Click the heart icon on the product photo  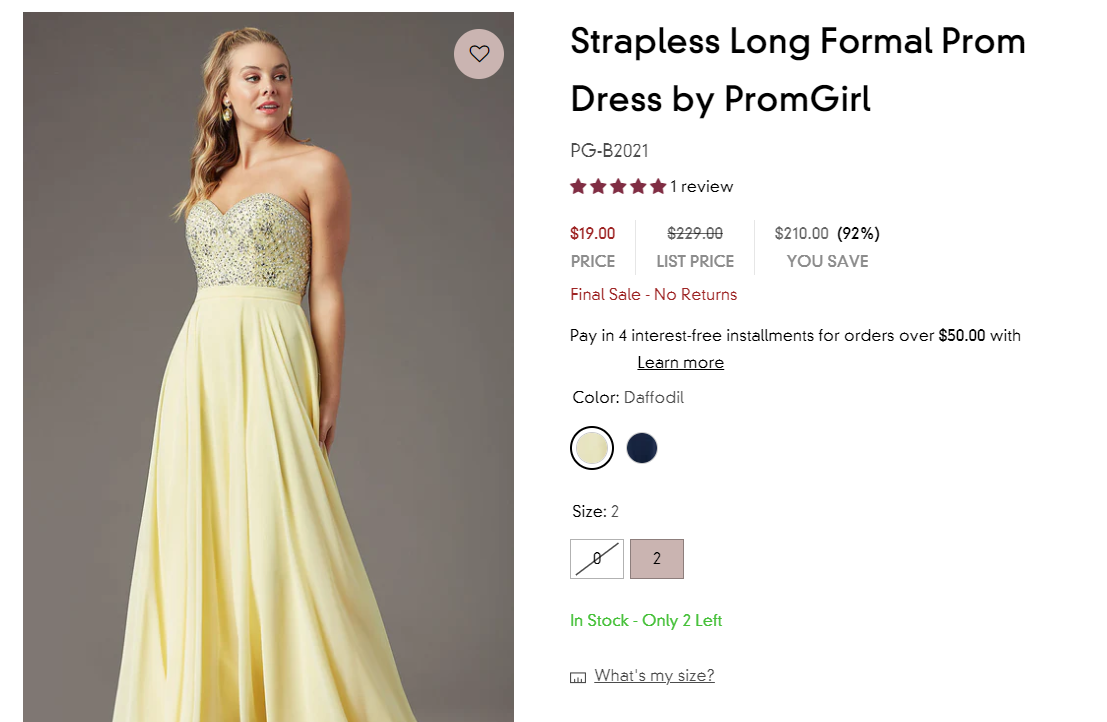(479, 54)
